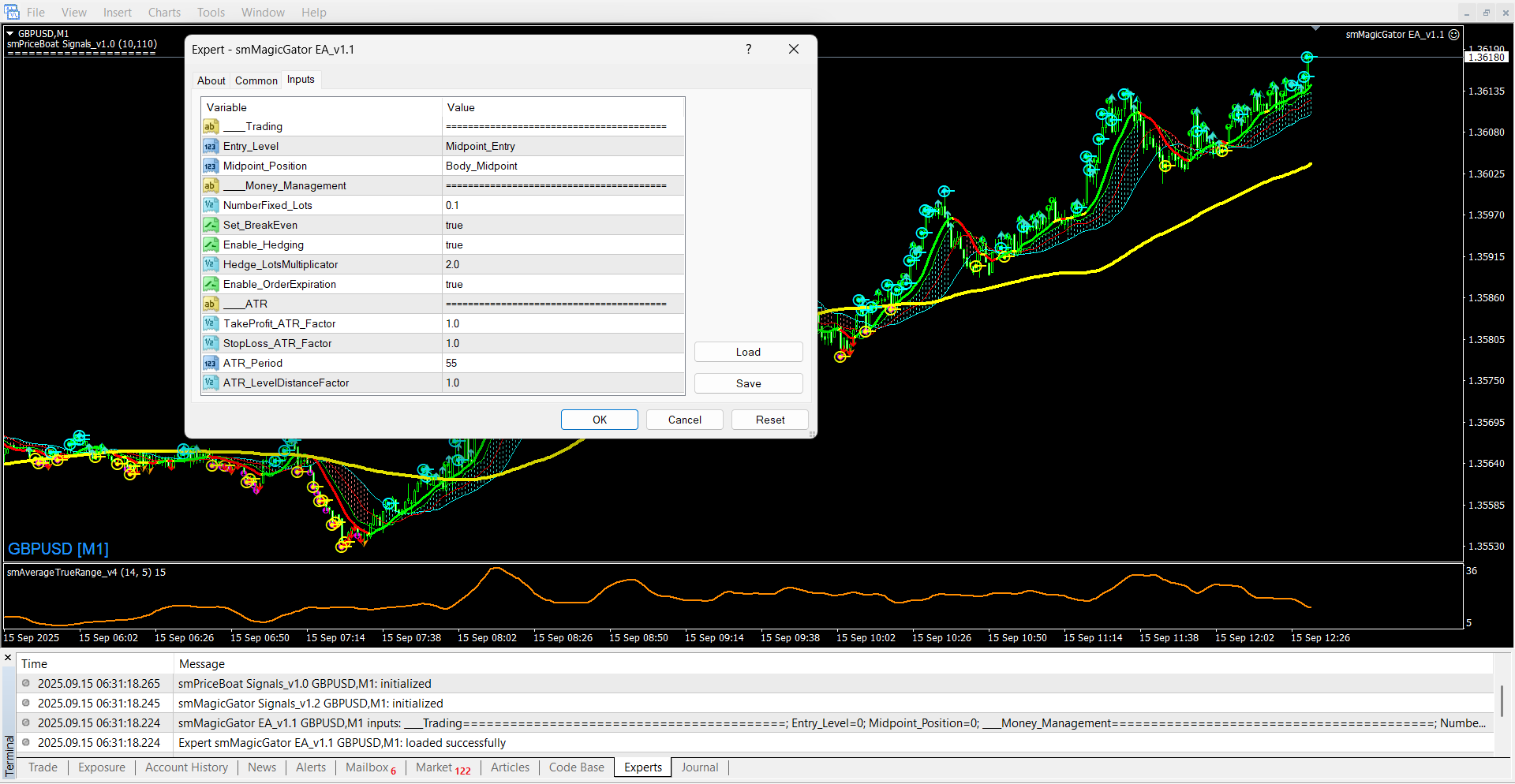Open the Journal tab in Terminal

point(699,767)
